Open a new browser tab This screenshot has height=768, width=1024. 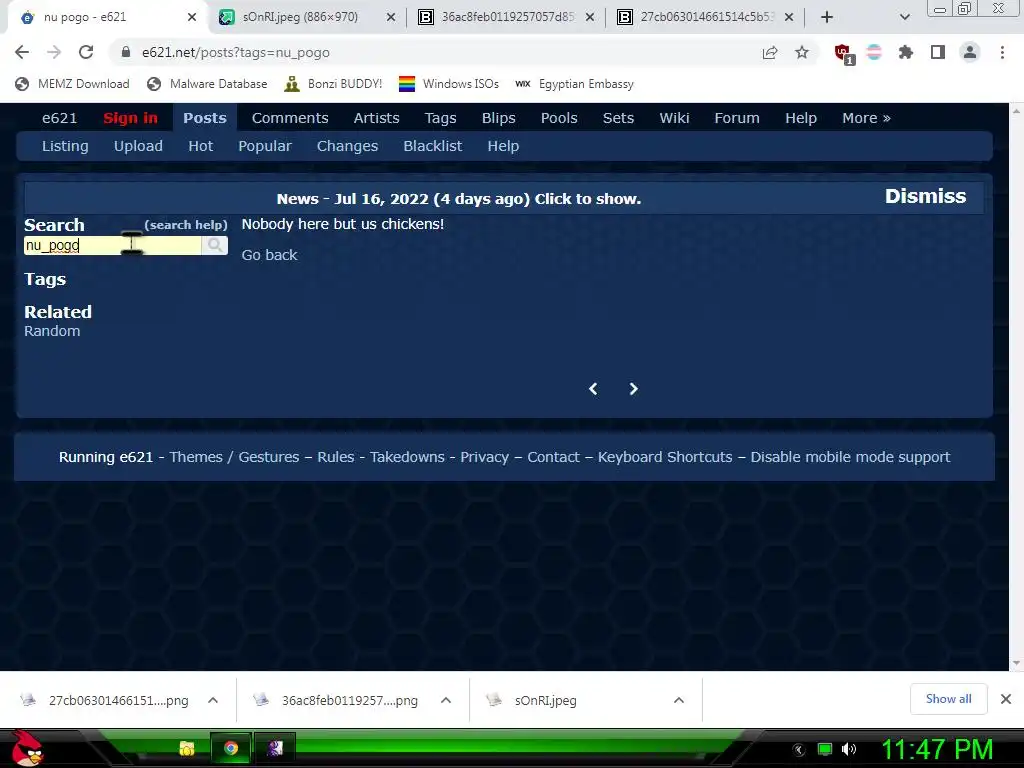pyautogui.click(x=827, y=17)
